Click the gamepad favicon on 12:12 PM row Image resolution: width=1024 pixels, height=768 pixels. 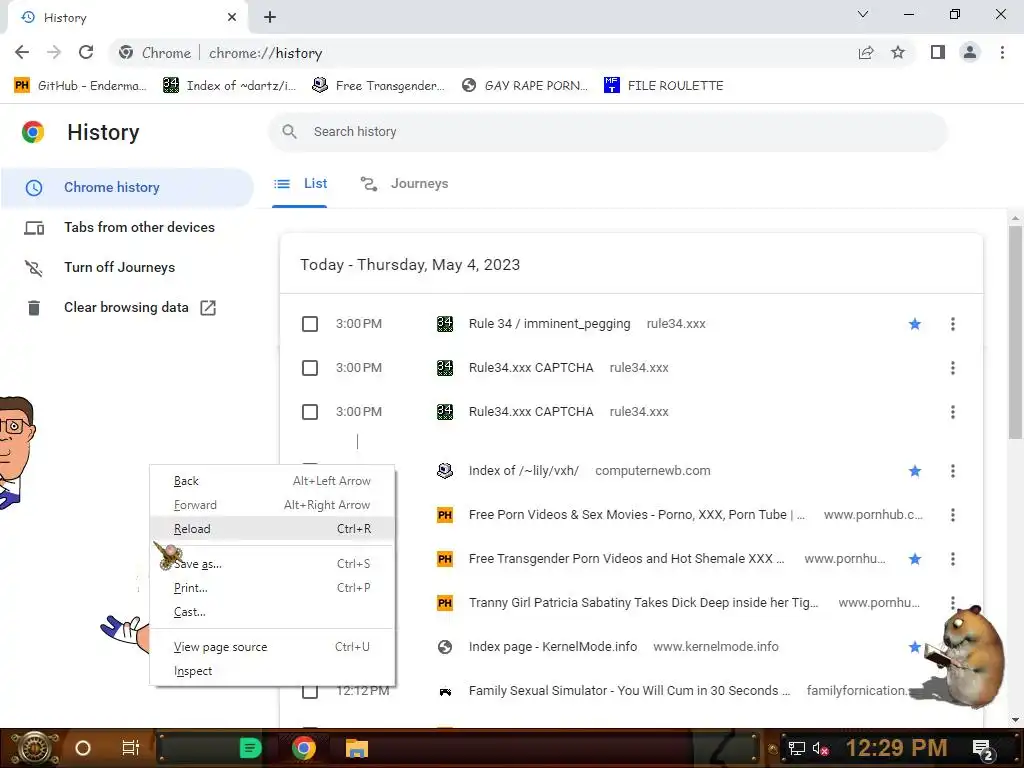[445, 691]
